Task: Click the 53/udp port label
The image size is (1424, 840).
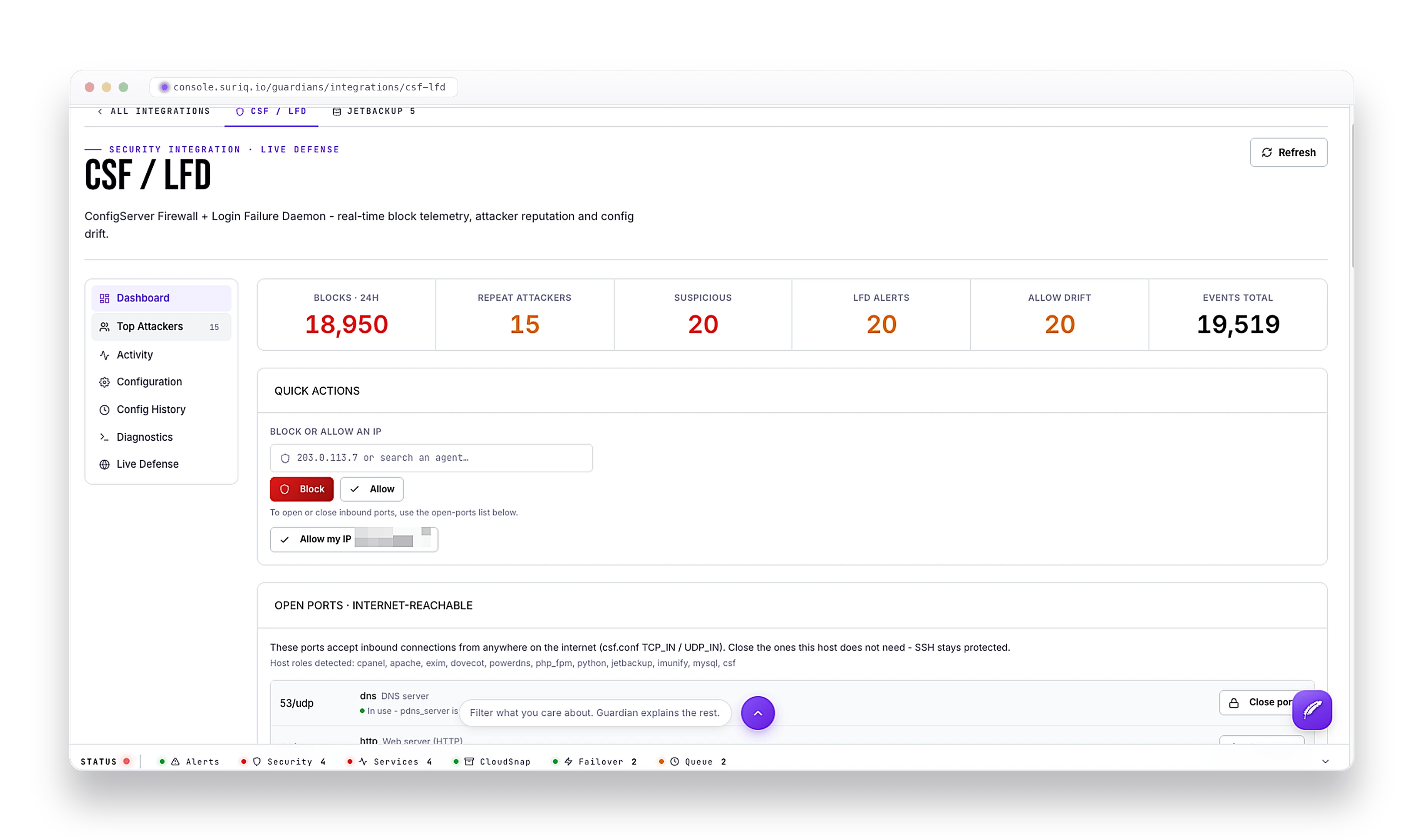Action: point(297,704)
